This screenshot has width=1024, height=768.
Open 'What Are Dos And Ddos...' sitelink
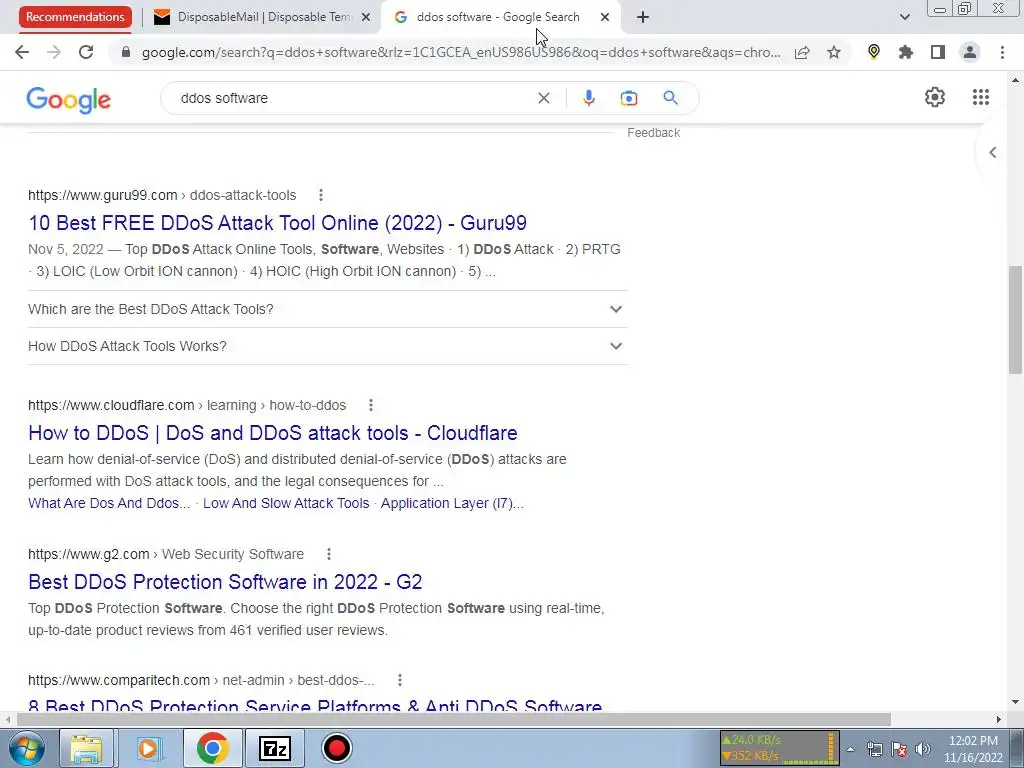pos(109,504)
